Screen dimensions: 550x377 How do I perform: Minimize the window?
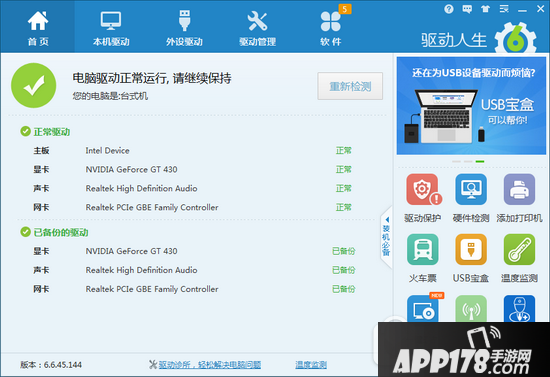coord(522,10)
